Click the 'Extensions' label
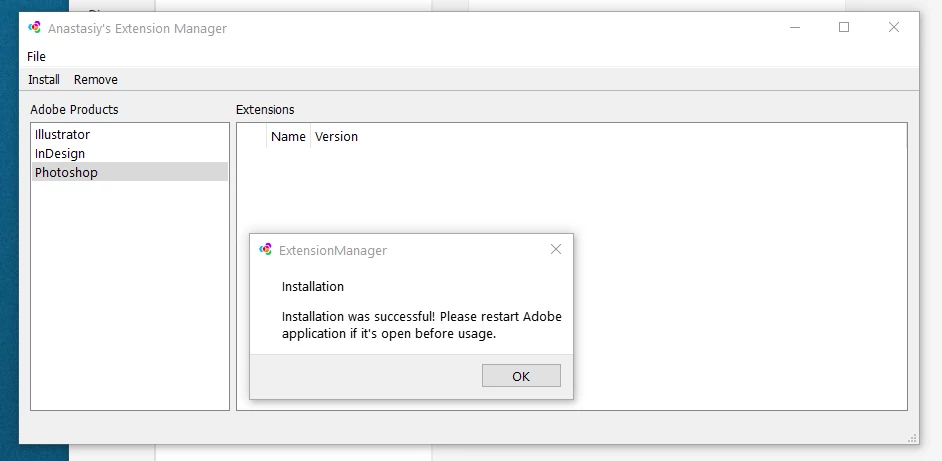Screen dimensions: 942x461 point(265,109)
